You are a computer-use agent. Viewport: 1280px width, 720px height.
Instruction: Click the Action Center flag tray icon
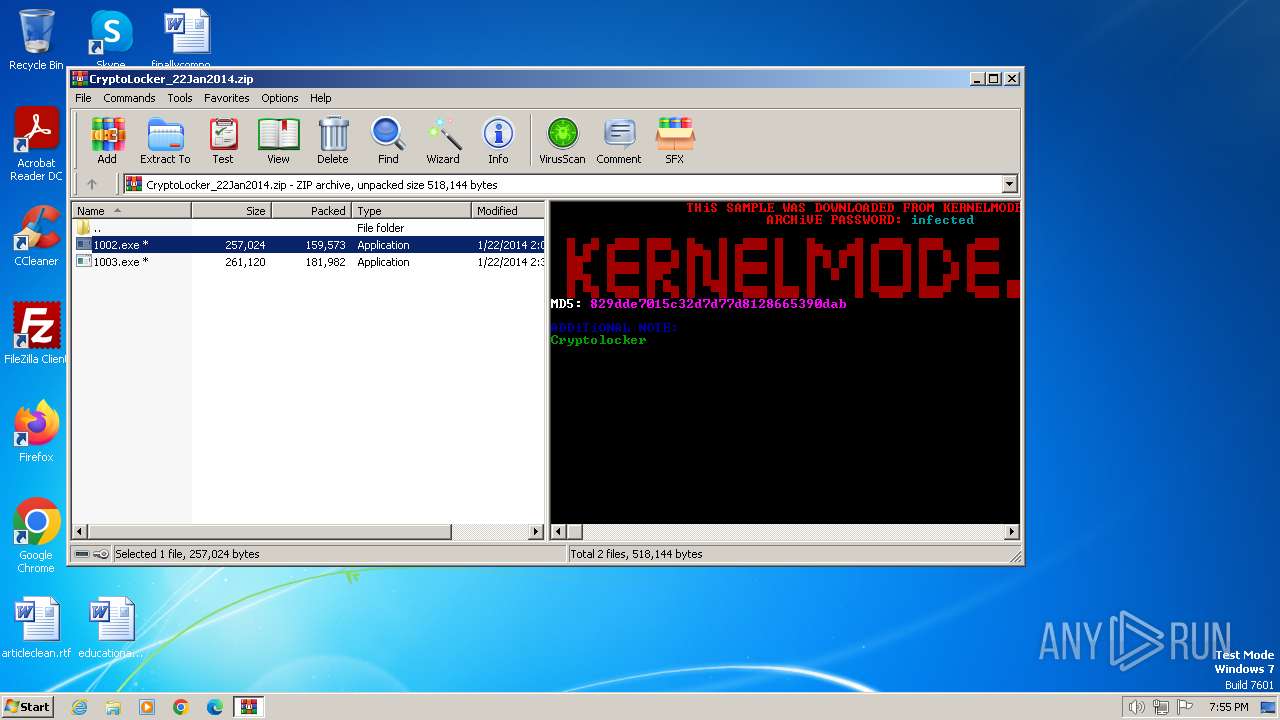[x=1185, y=707]
